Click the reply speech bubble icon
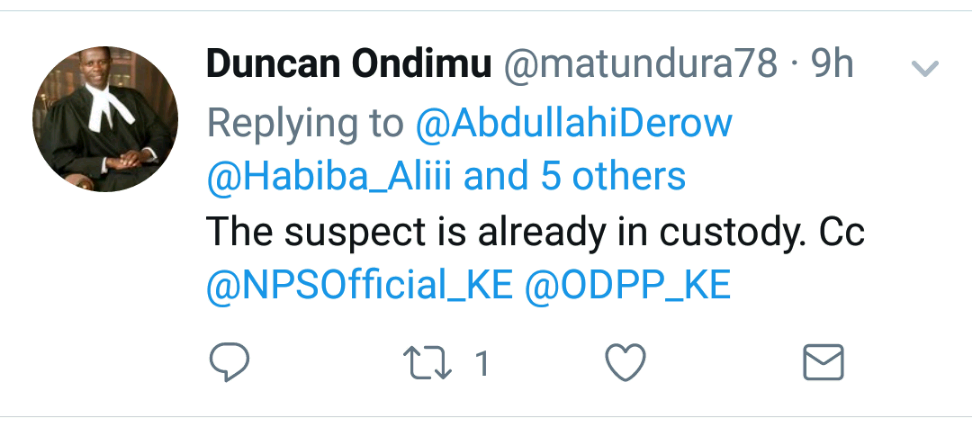The width and height of the screenshot is (972, 424). coord(229,362)
